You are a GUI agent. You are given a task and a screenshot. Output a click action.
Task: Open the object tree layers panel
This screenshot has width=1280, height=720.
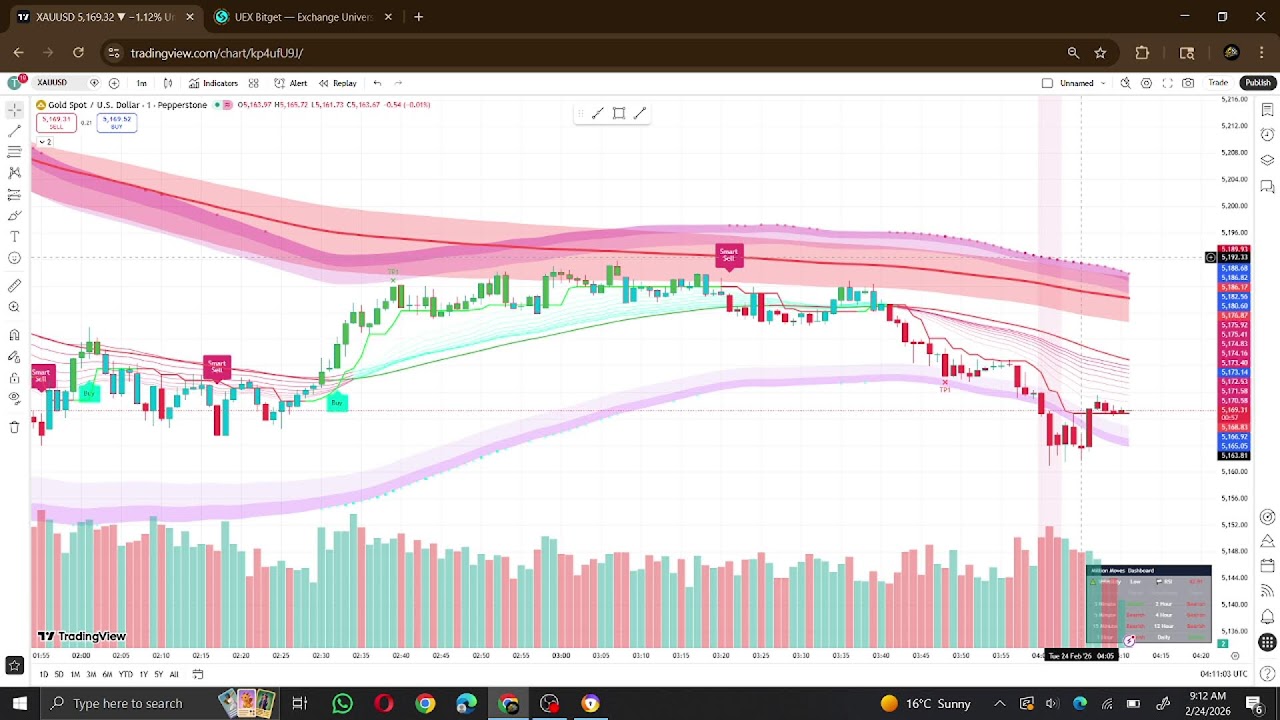[1267, 161]
